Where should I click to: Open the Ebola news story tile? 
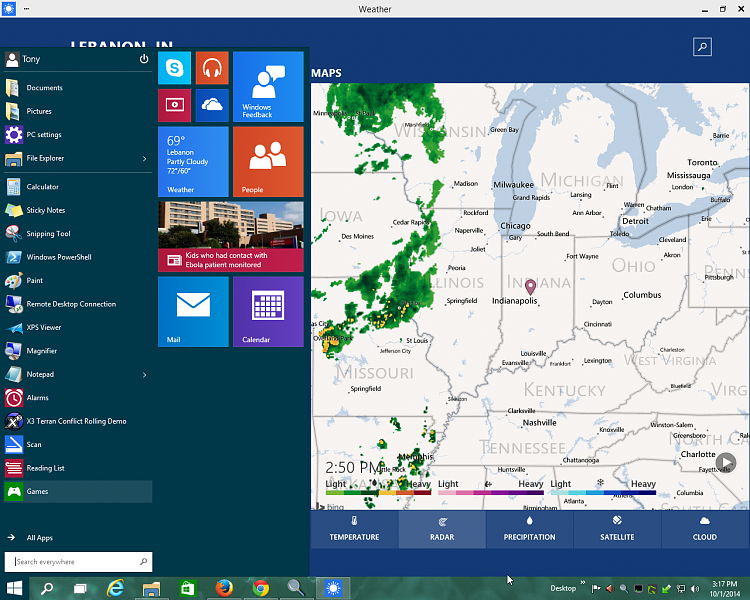coord(231,237)
